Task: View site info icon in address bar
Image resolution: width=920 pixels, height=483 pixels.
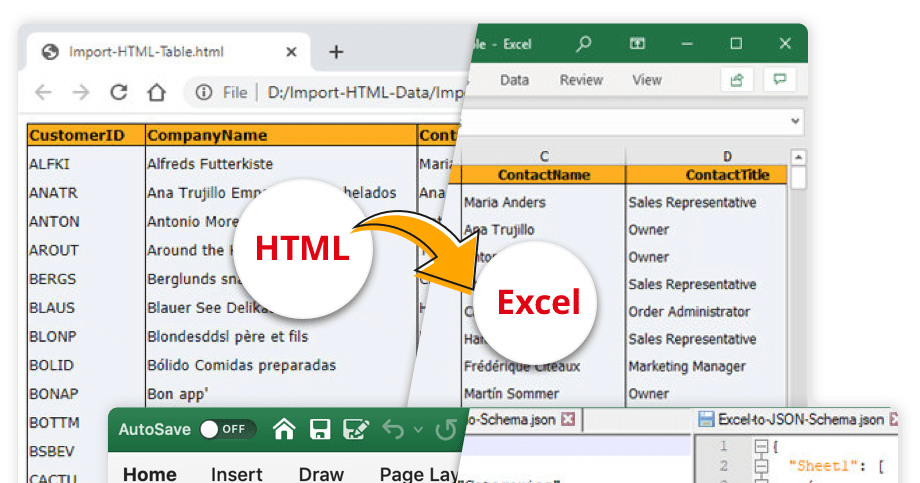Action: (x=204, y=92)
